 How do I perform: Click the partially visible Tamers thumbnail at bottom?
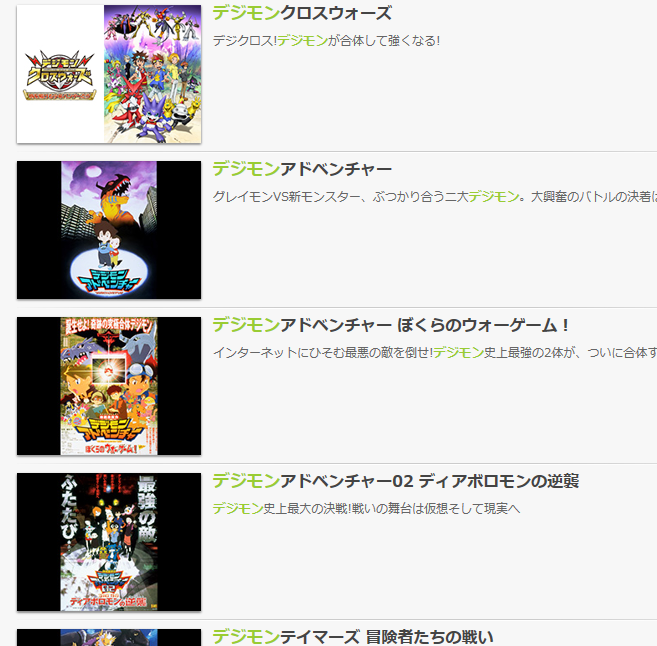coord(109,638)
